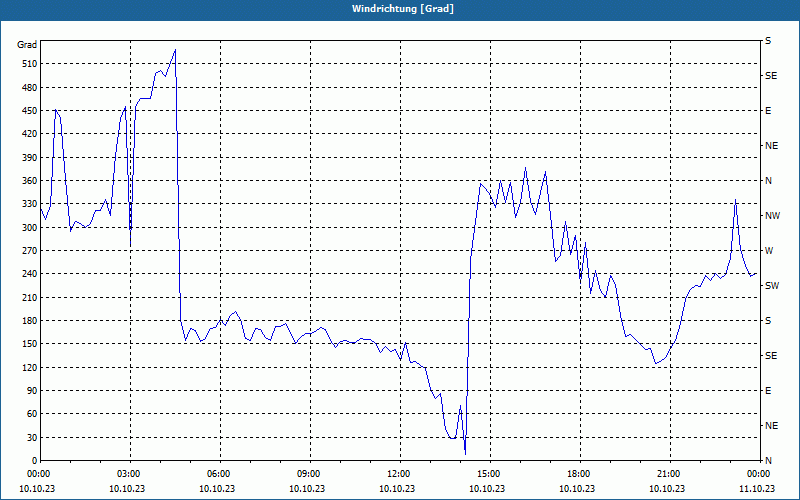The image size is (800, 500).
Task: Select the 270 y-axis value
Action: coord(30,251)
